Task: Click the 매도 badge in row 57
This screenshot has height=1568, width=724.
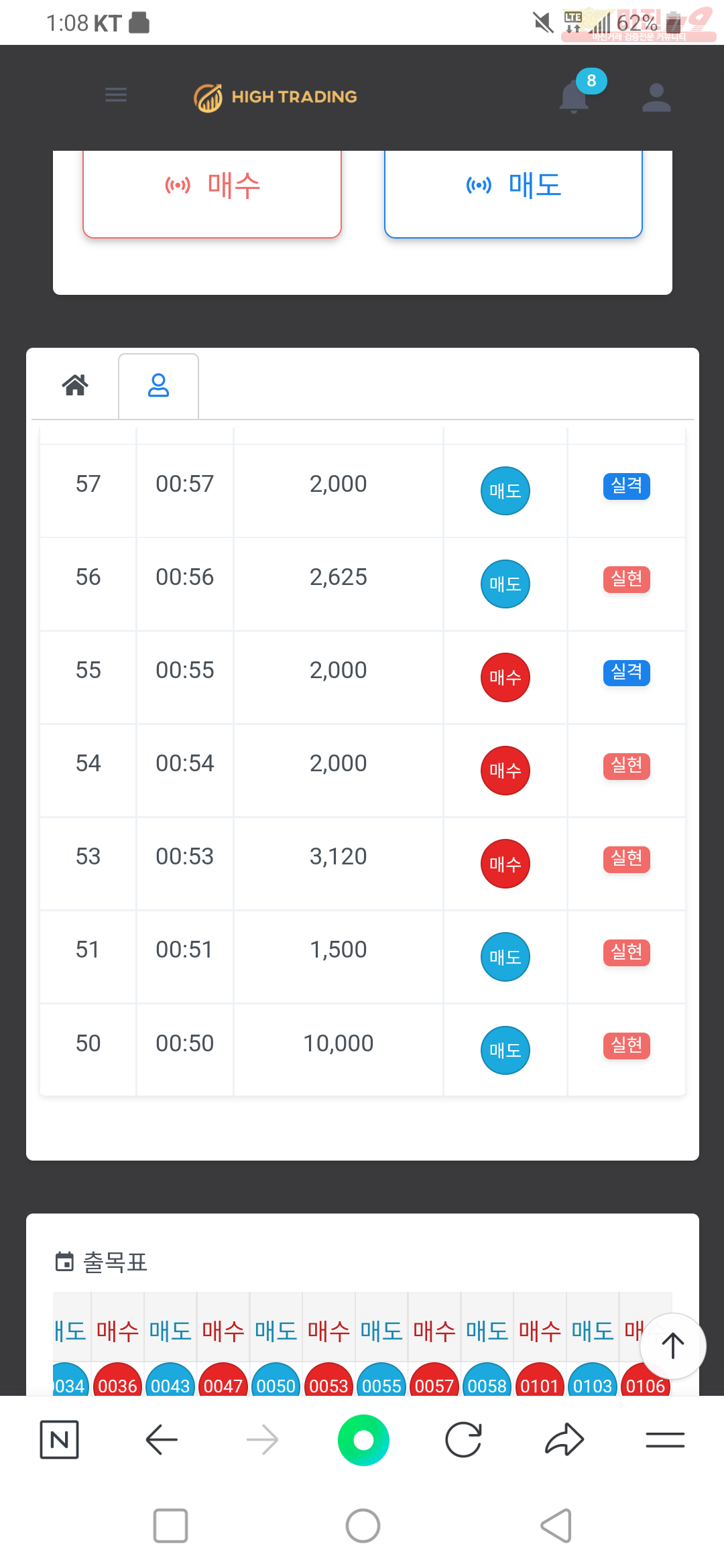Action: click(x=505, y=491)
